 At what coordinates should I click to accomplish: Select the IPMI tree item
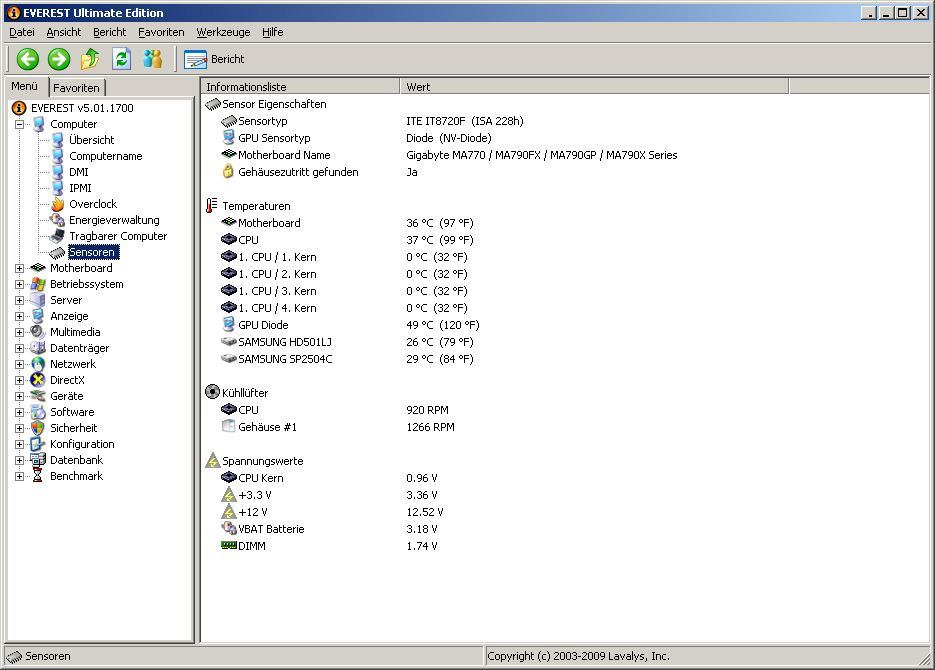tap(80, 188)
